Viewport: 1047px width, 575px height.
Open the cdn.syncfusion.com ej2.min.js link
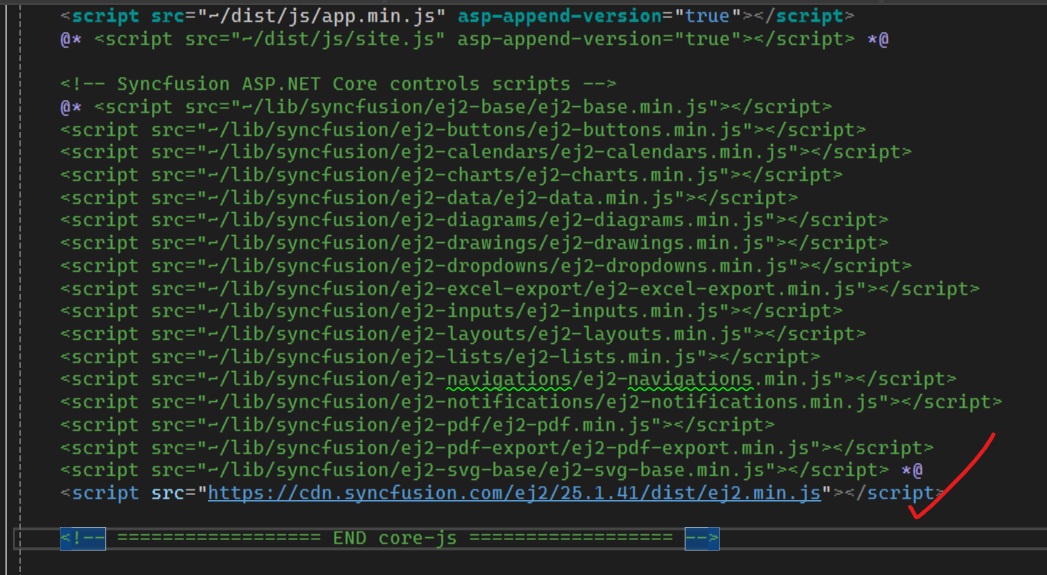514,493
